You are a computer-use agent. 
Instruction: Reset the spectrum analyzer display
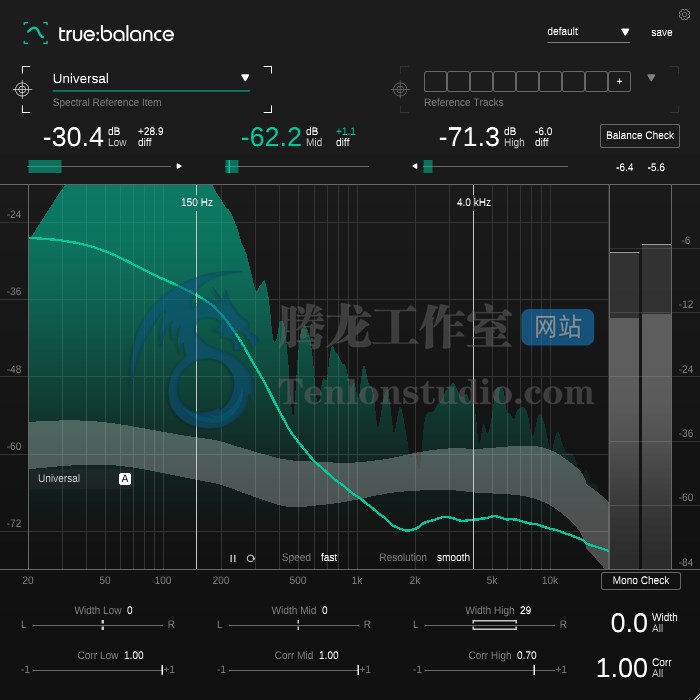[251, 558]
